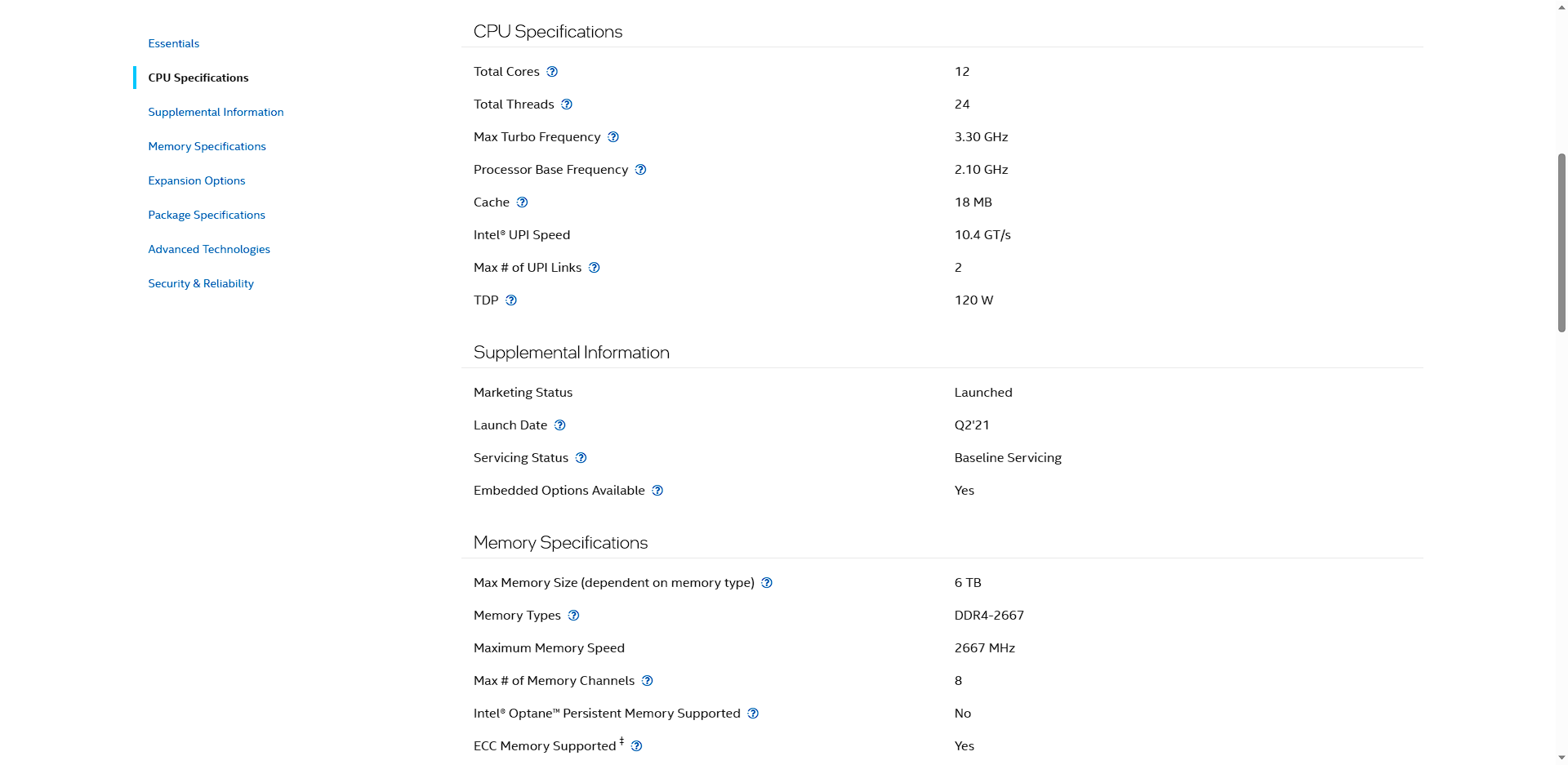Screen dimensions: 1568x765
Task: Open the Cache help icon
Action: [523, 202]
